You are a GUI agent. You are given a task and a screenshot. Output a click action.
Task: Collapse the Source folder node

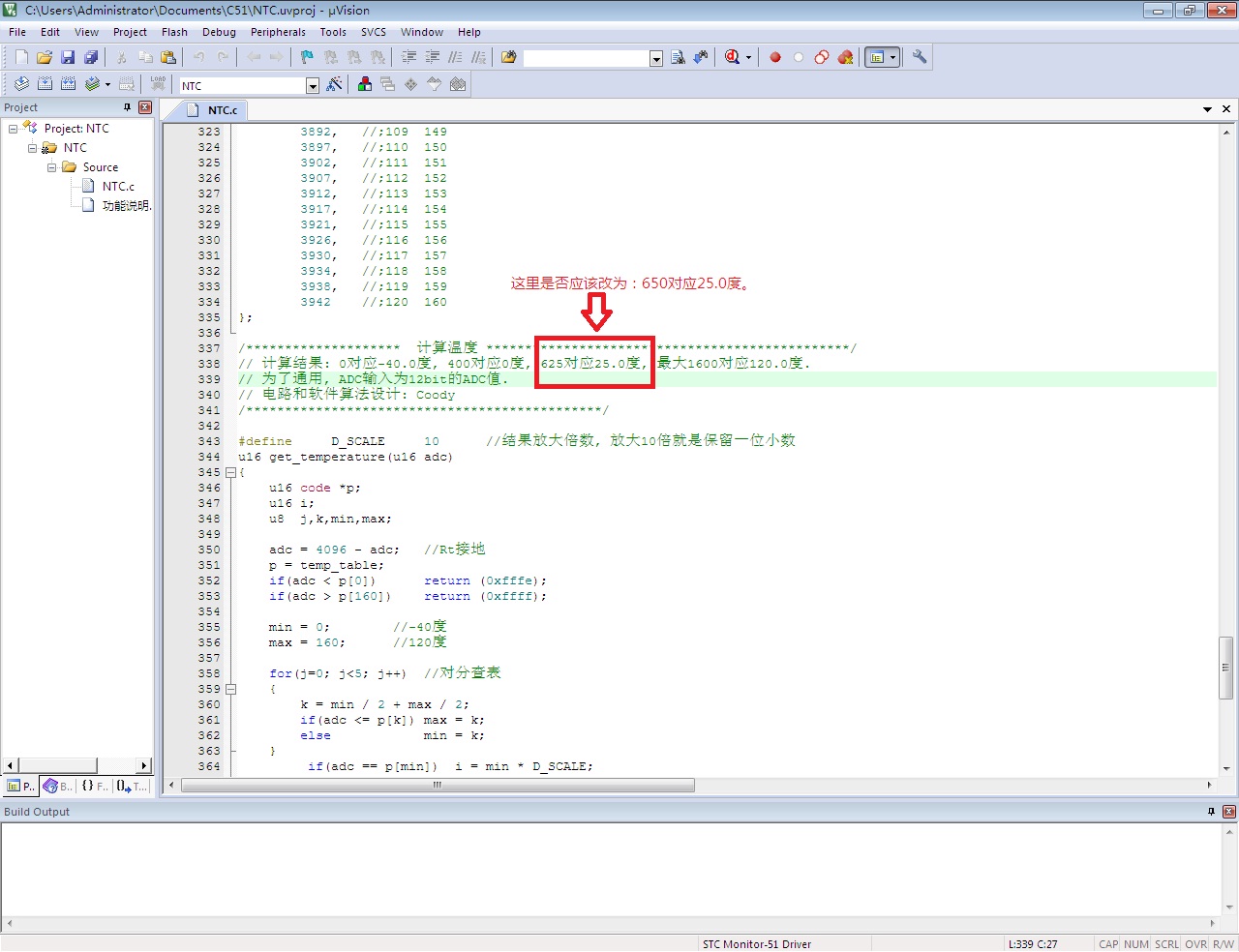pyautogui.click(x=52, y=167)
